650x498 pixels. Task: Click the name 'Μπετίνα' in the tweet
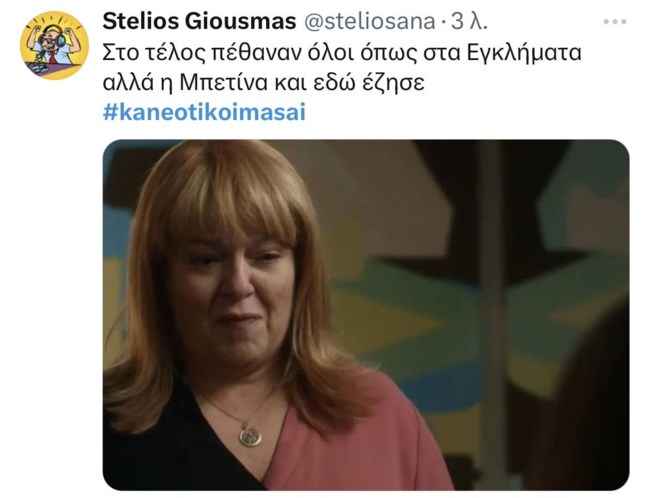pos(223,83)
